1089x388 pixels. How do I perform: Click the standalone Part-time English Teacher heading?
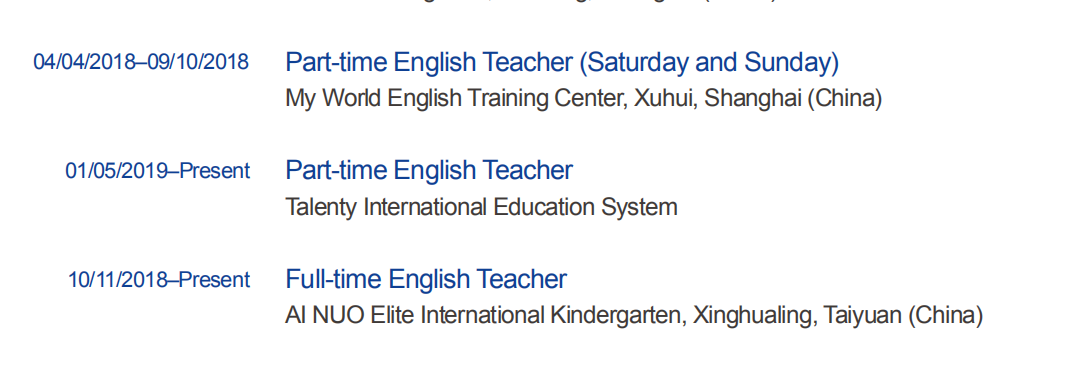pos(429,170)
